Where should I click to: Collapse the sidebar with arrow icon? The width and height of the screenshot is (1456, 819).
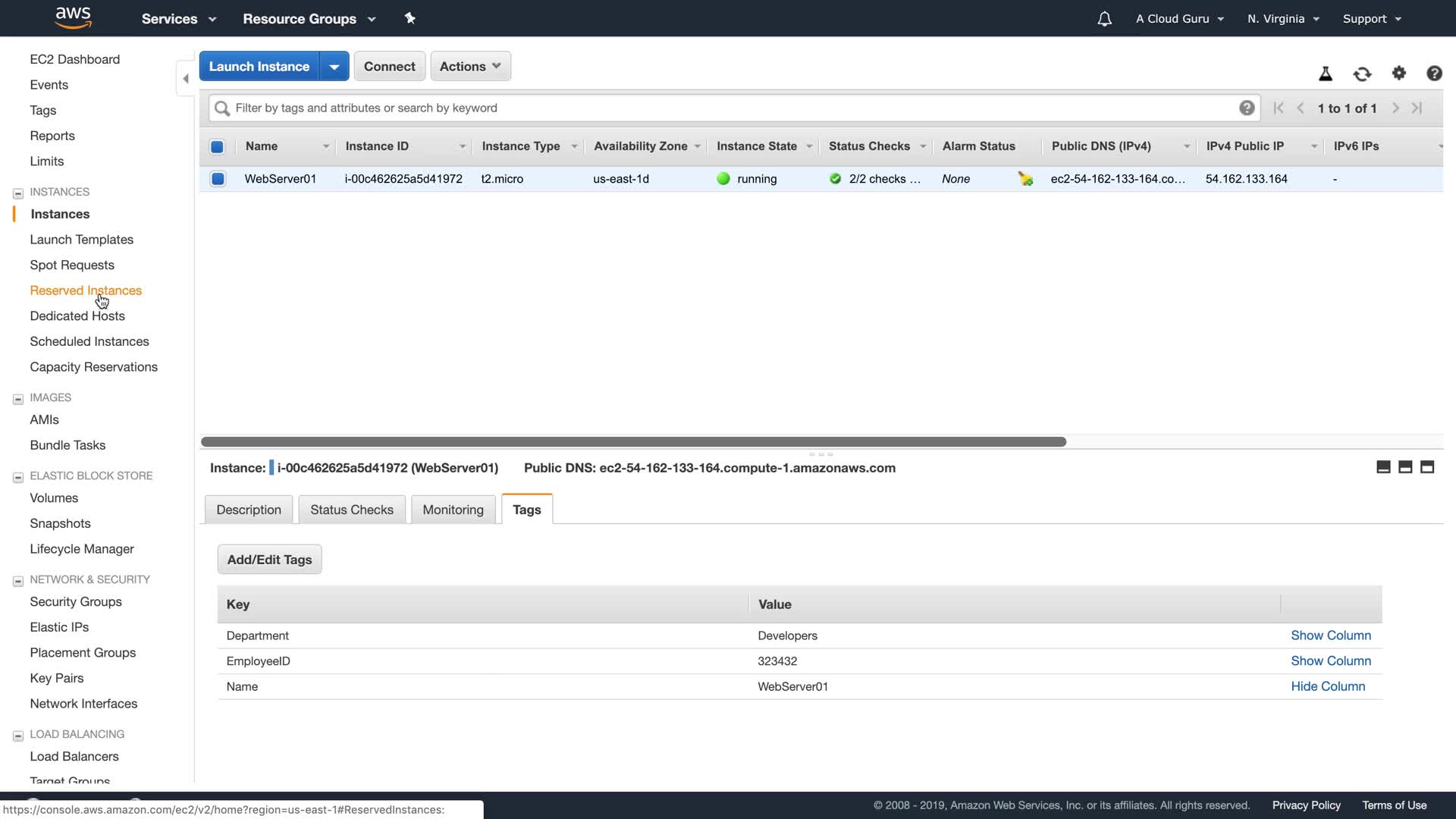point(186,79)
